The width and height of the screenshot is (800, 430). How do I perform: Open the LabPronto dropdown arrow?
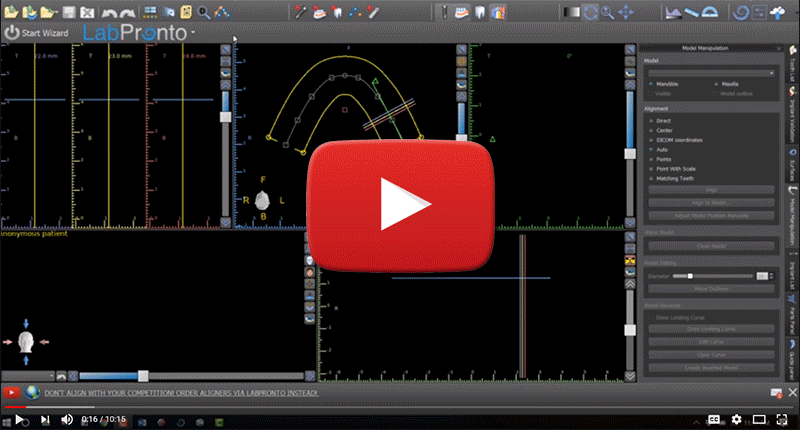coord(193,33)
